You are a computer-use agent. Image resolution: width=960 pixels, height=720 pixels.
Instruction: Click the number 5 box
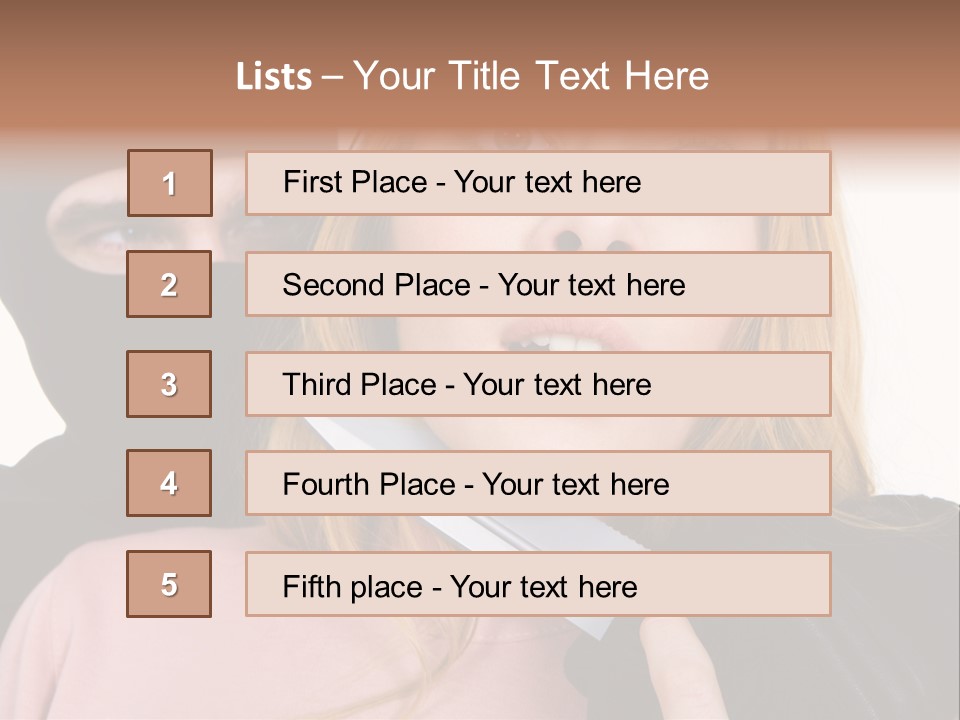[x=169, y=584]
